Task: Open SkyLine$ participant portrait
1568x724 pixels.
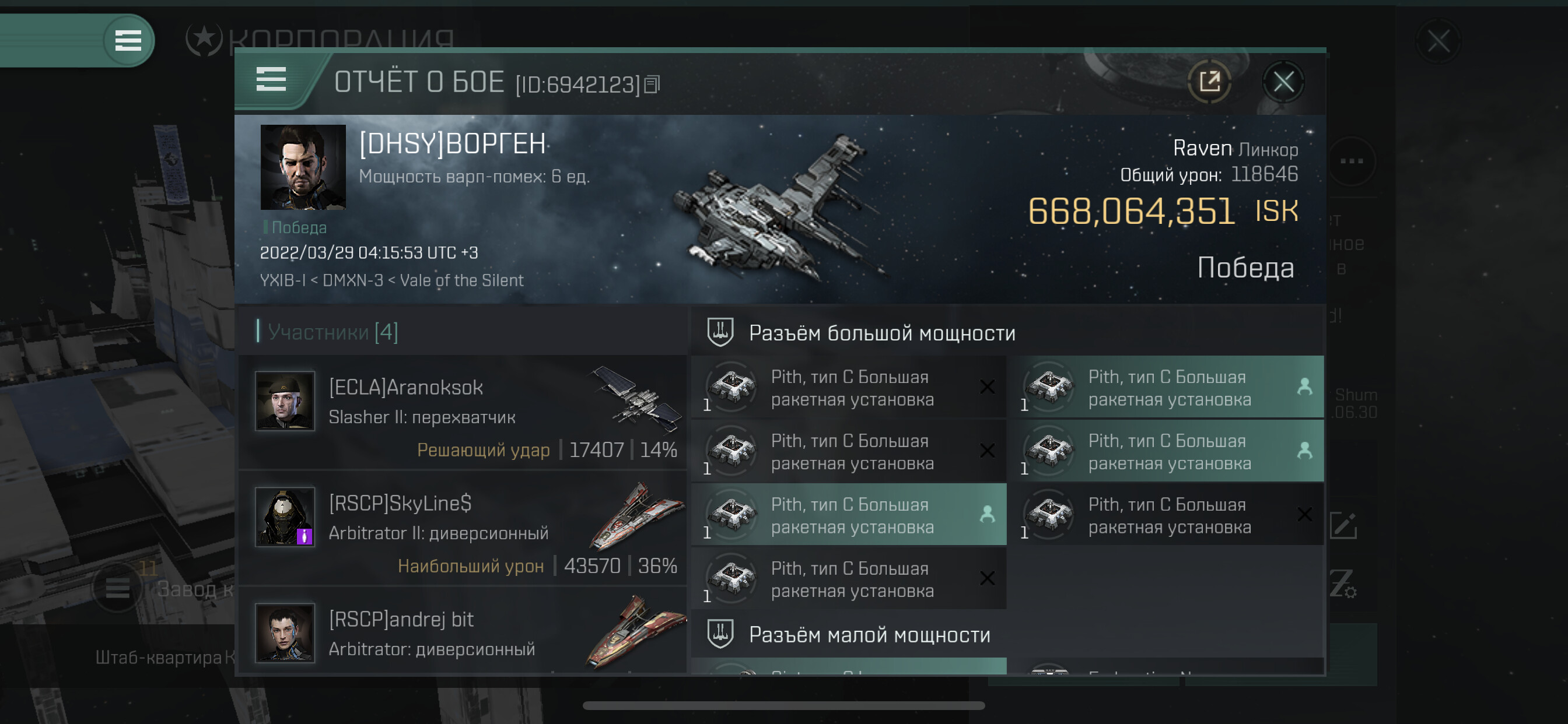Action: point(285,516)
